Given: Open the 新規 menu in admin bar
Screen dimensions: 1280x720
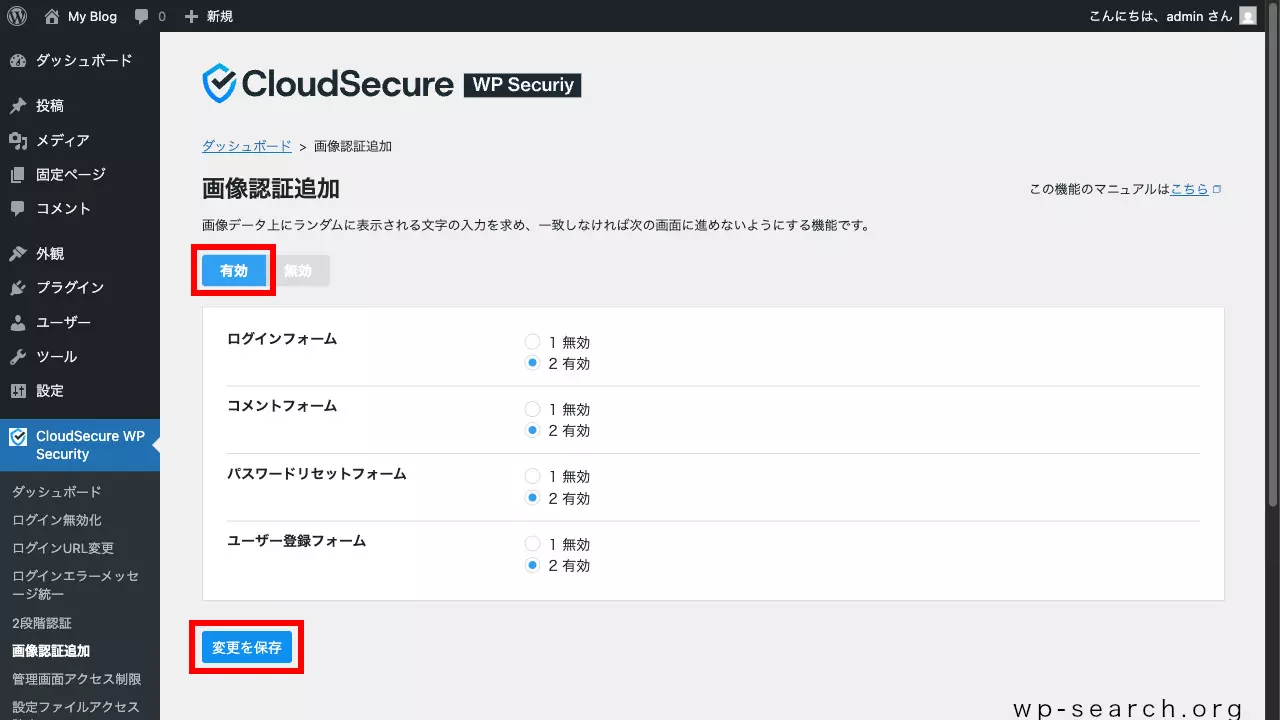Looking at the screenshot, I should point(208,16).
